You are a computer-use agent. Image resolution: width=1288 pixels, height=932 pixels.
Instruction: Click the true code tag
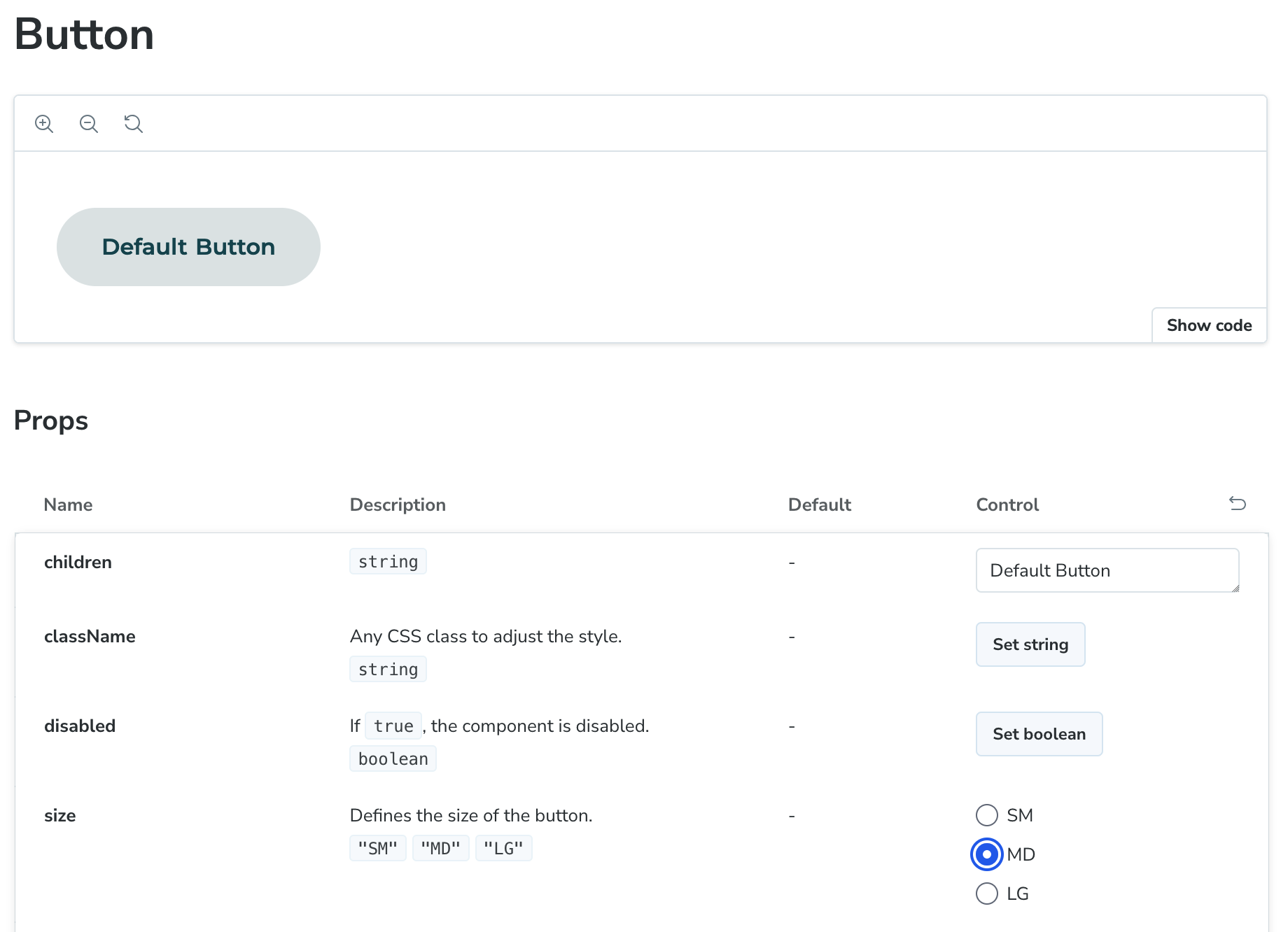click(393, 726)
